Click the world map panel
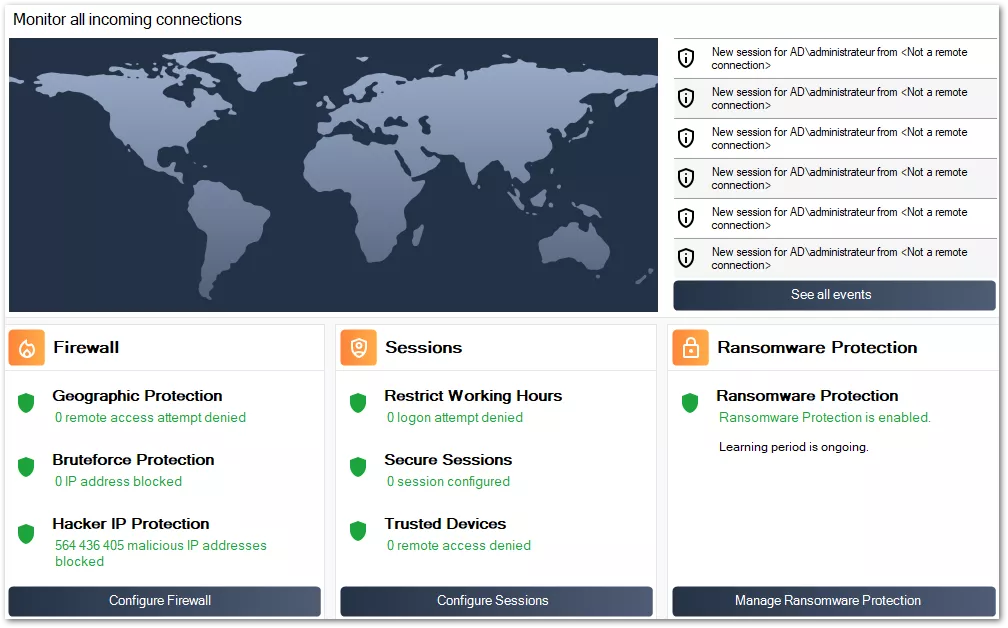This screenshot has height=628, width=1008. (x=334, y=175)
